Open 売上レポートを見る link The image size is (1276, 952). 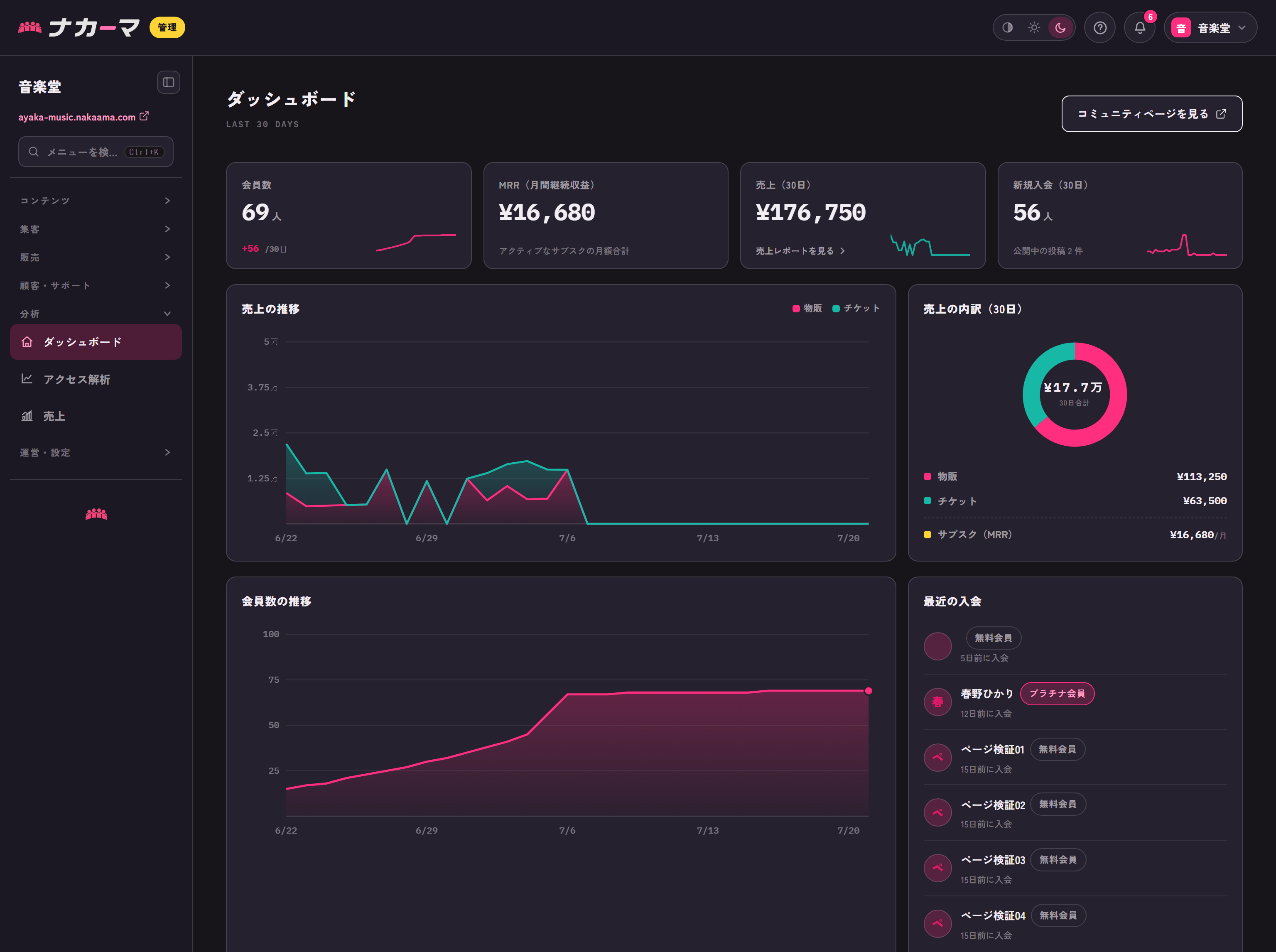tap(800, 251)
